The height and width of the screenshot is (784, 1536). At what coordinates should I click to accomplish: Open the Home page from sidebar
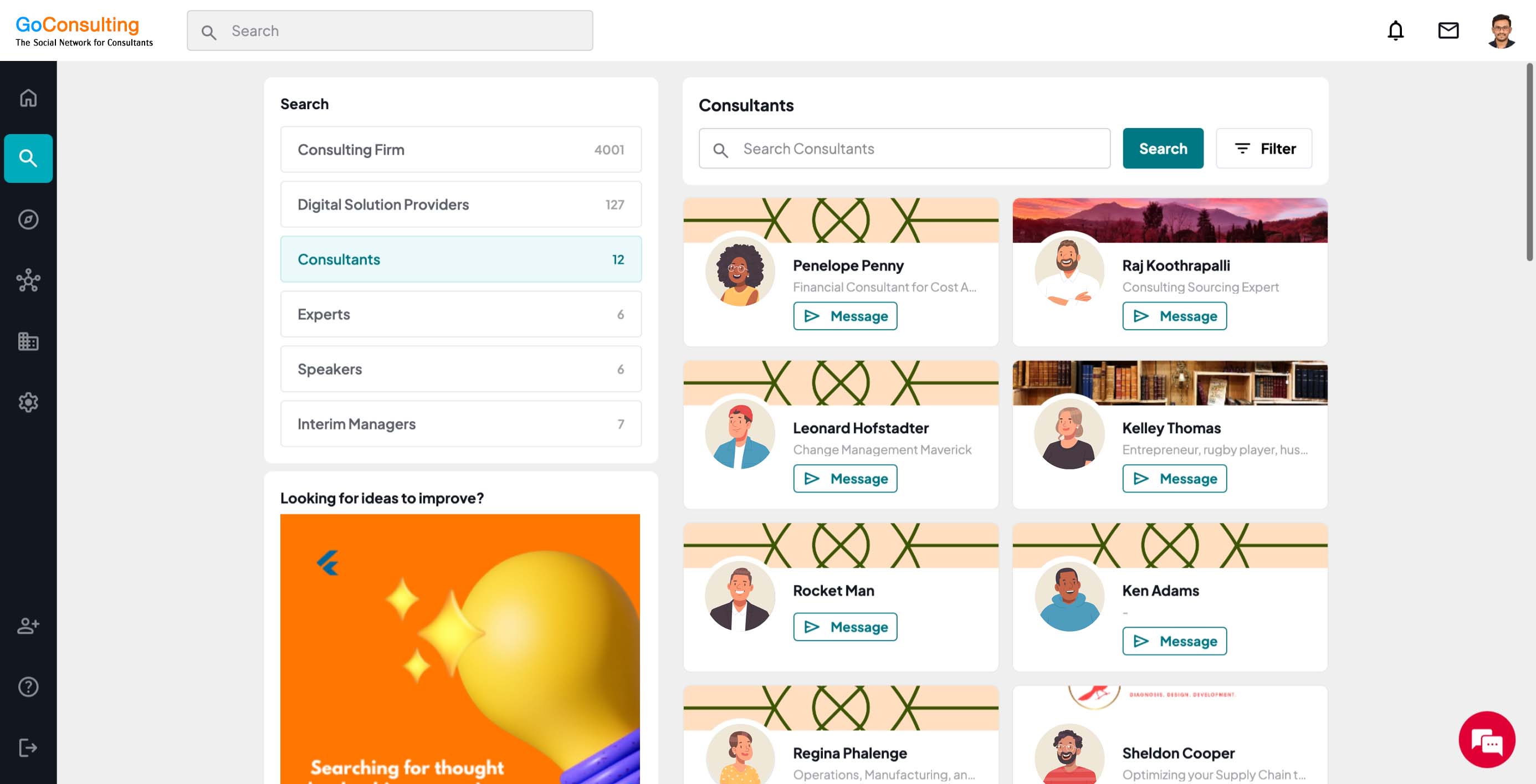tap(28, 97)
